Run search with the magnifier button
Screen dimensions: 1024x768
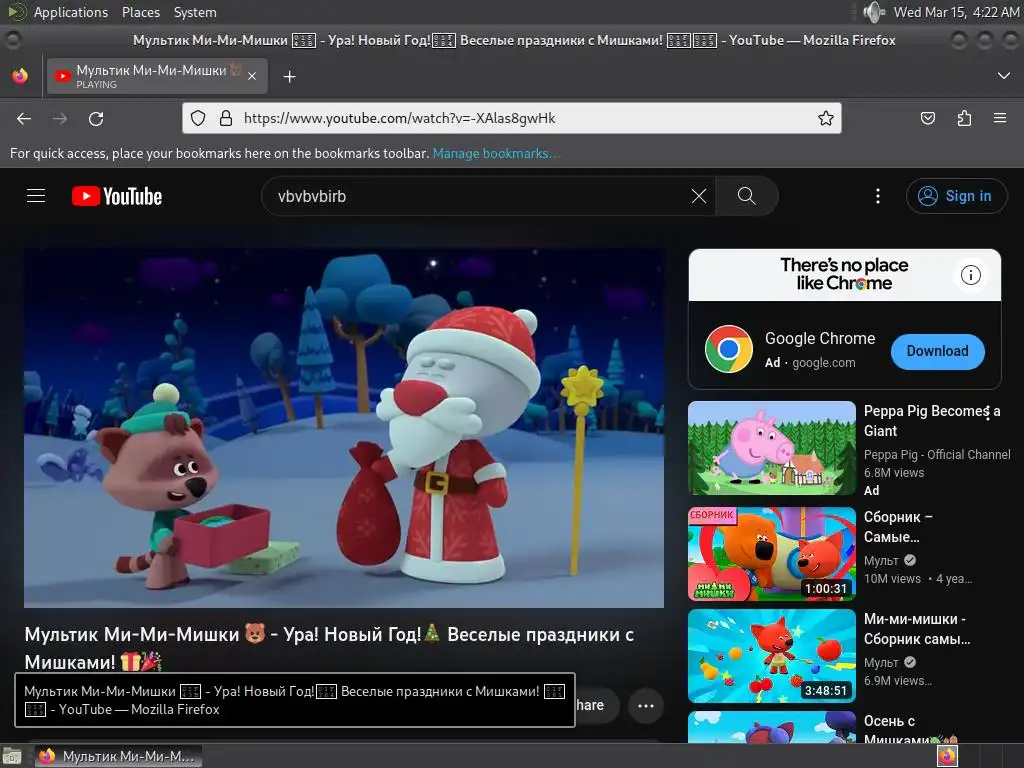[746, 196]
